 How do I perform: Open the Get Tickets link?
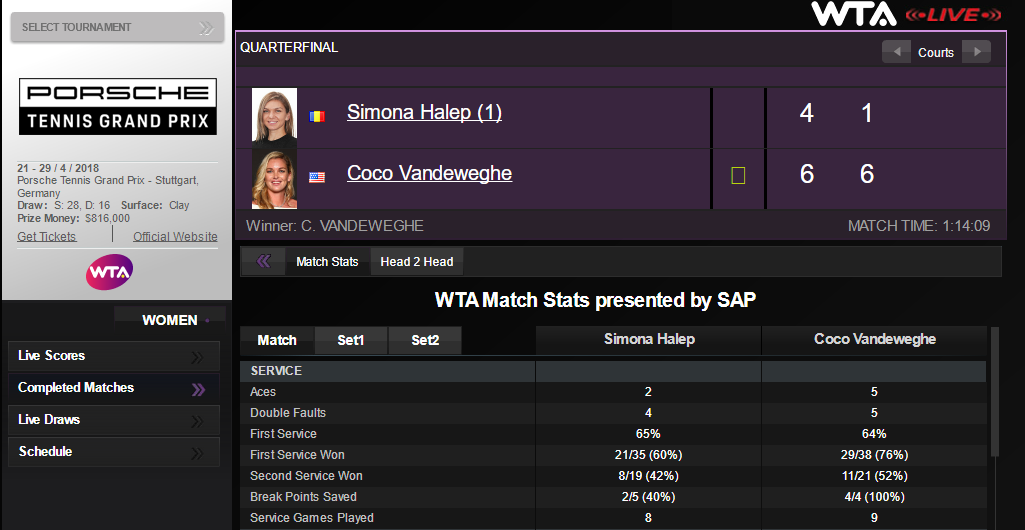click(x=47, y=237)
